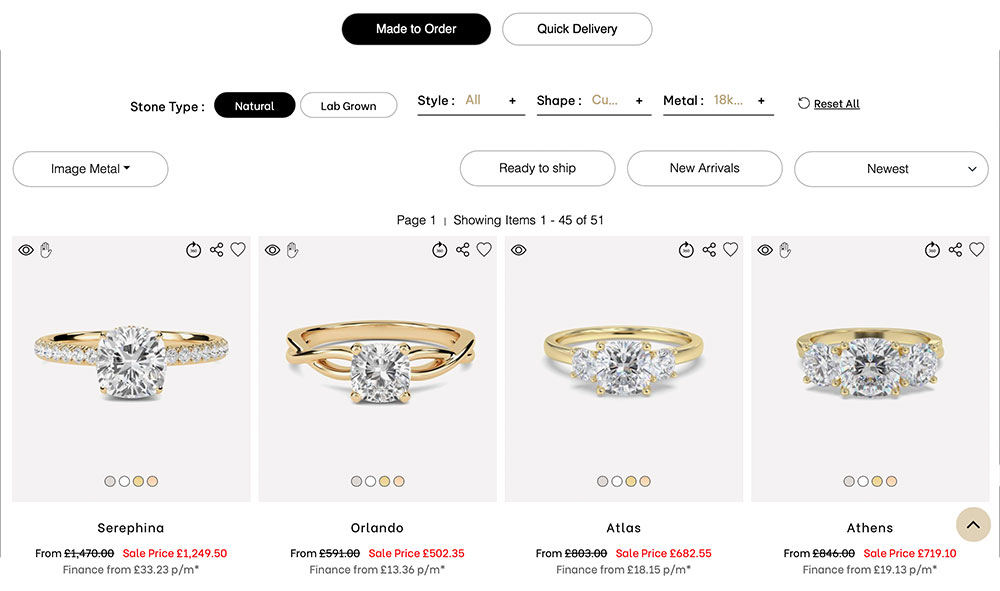This screenshot has width=1000, height=591.
Task: Click the share icon on Atlas ring
Action: click(x=709, y=250)
